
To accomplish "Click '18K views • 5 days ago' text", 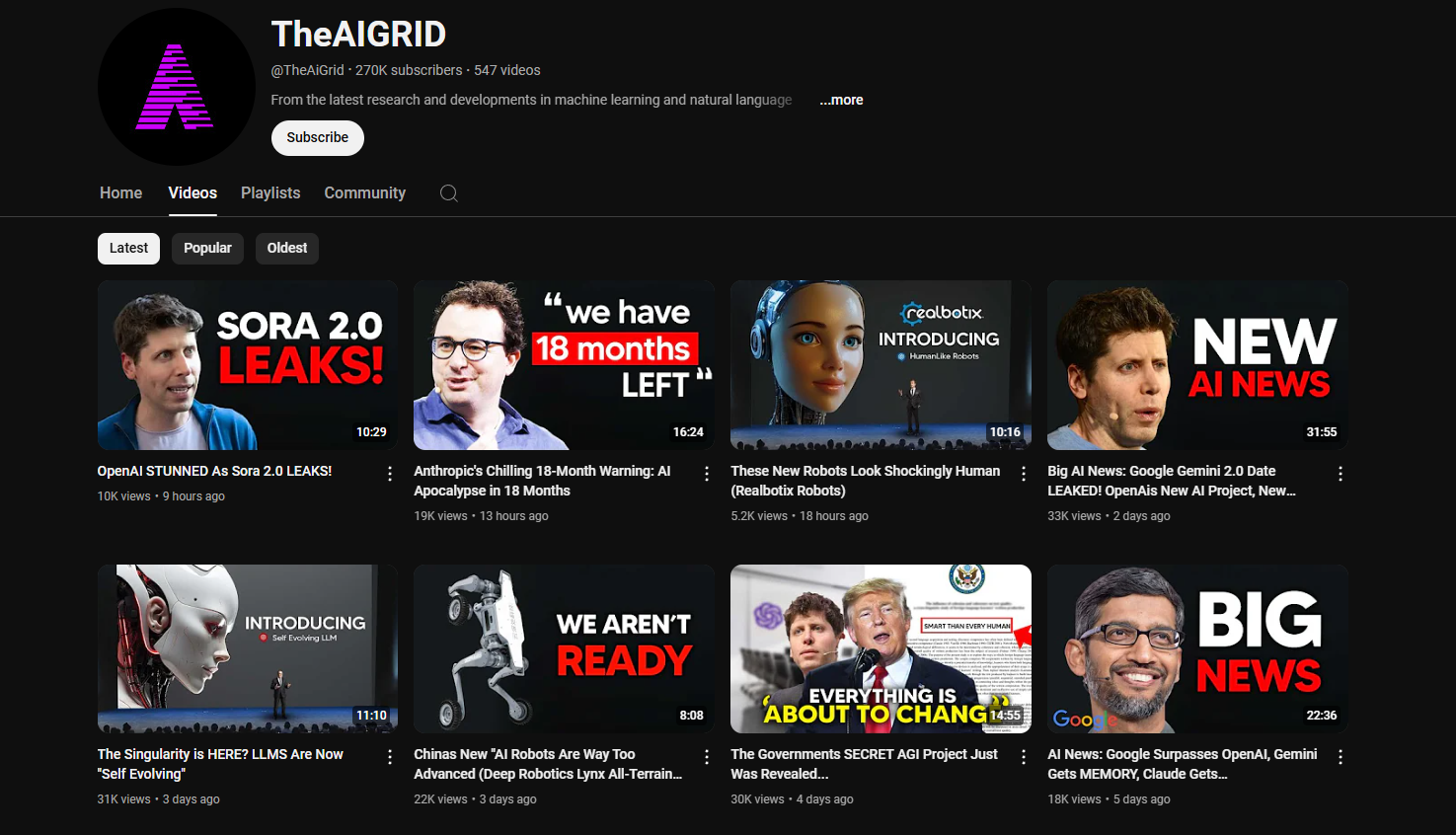I will [x=1109, y=799].
